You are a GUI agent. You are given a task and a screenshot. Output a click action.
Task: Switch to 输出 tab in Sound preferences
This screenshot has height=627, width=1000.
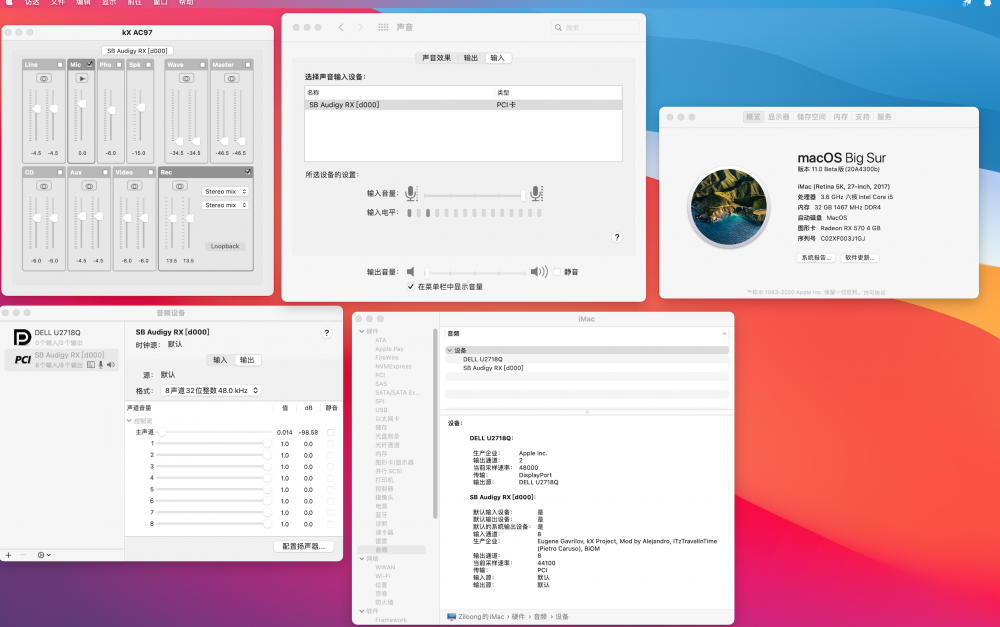coord(471,58)
